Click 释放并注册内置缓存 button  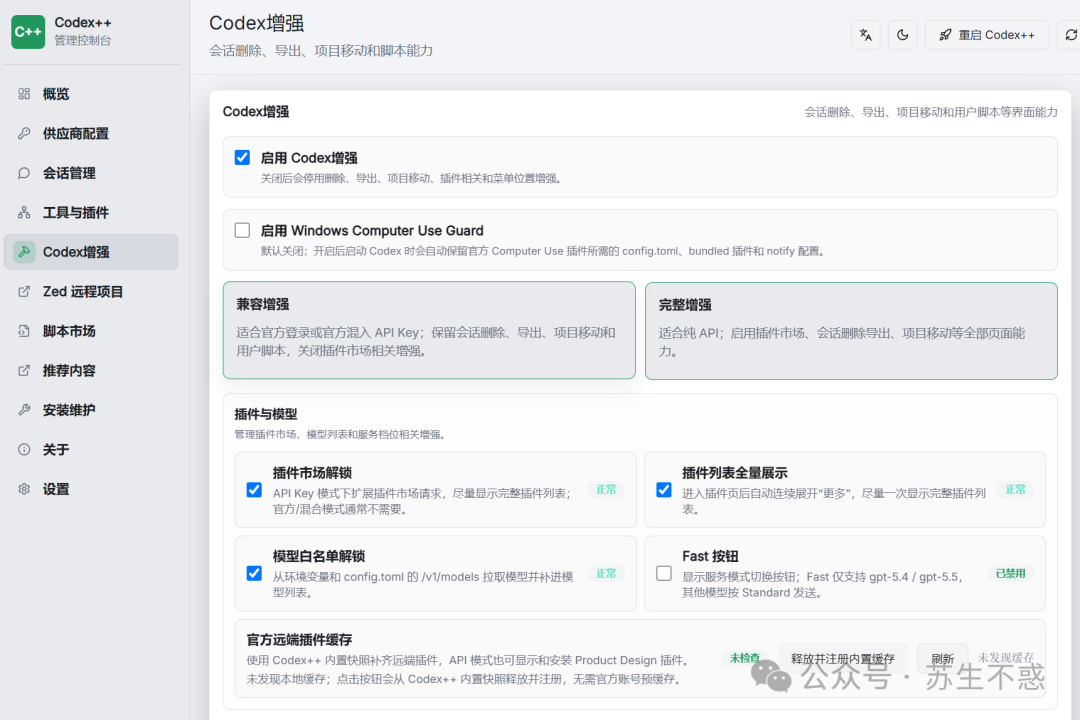pyautogui.click(x=842, y=659)
